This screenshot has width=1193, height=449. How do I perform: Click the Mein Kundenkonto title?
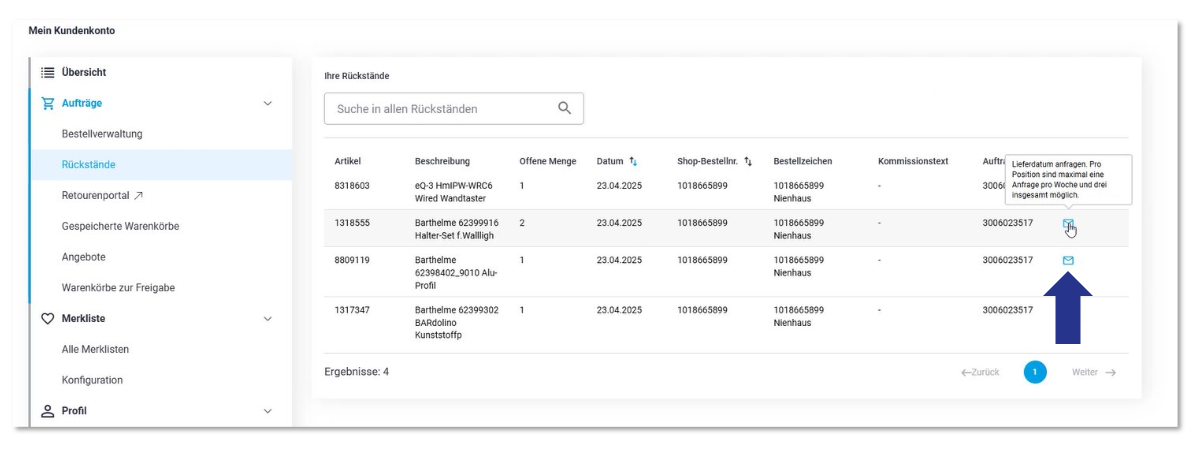point(72,31)
